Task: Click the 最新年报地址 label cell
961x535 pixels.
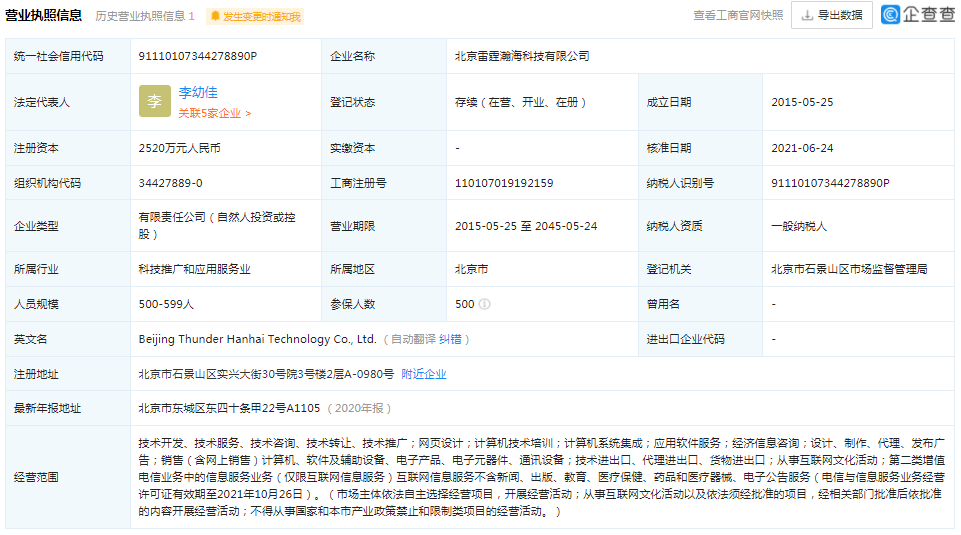Action: point(67,408)
